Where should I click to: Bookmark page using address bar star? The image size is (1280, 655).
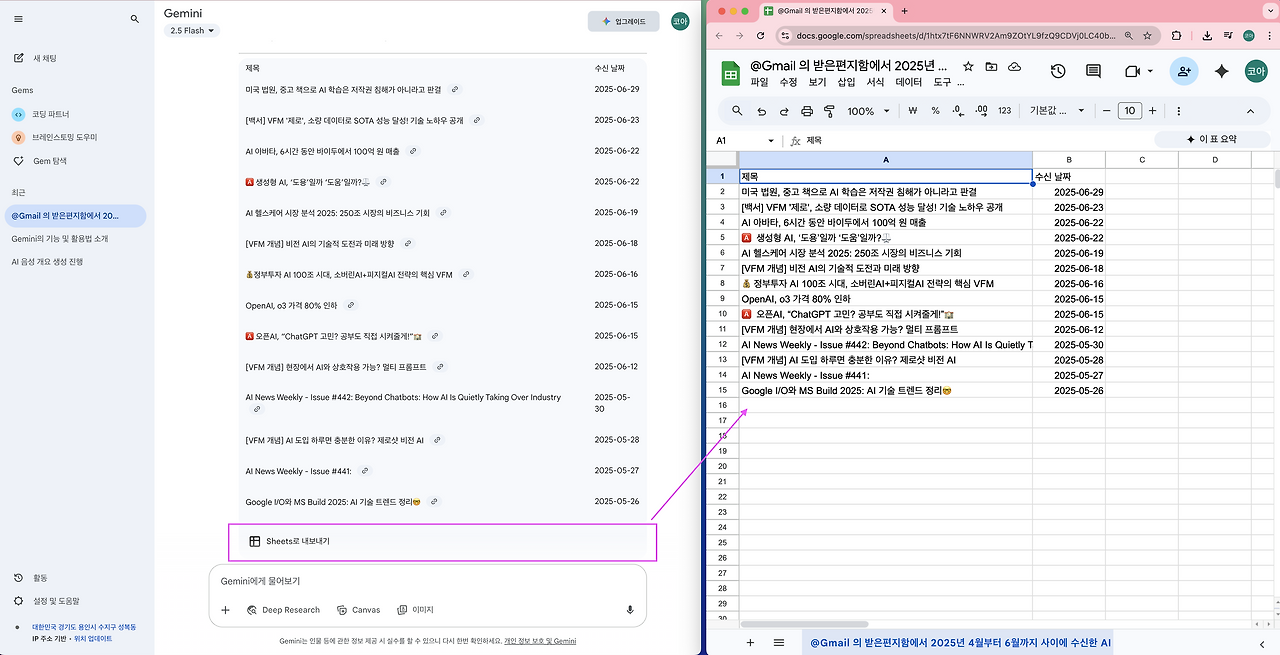click(x=1149, y=35)
